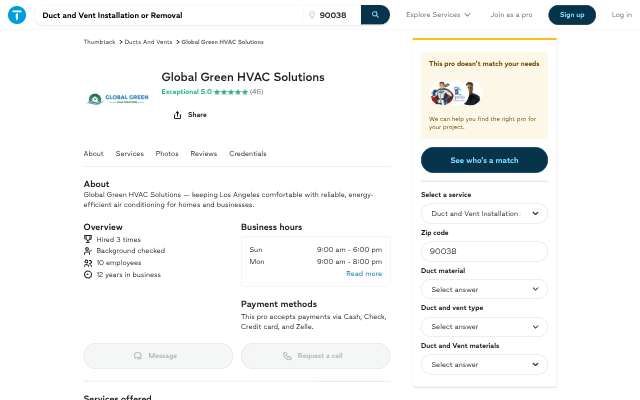Image resolution: width=640 pixels, height=400 pixels.
Task: Click the trophy icon beside Hired 3 times
Action: click(x=88, y=239)
